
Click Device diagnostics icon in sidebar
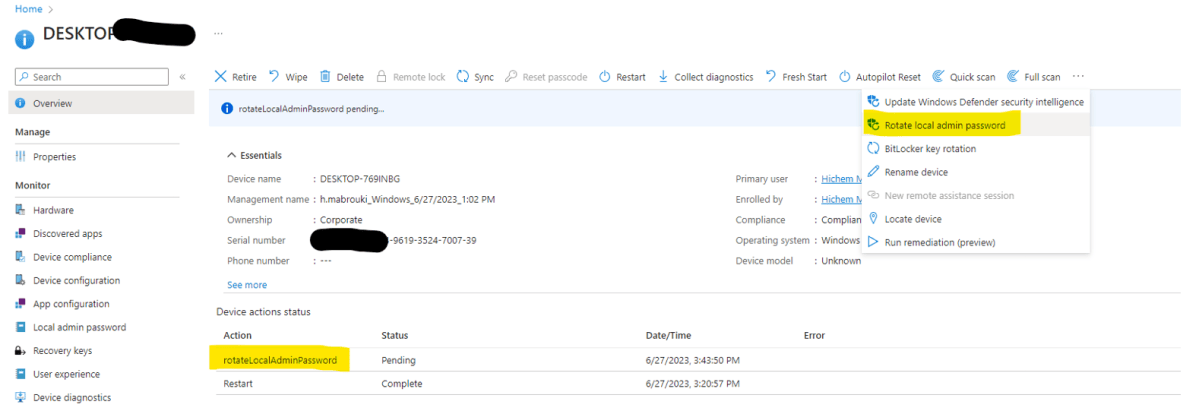21,397
